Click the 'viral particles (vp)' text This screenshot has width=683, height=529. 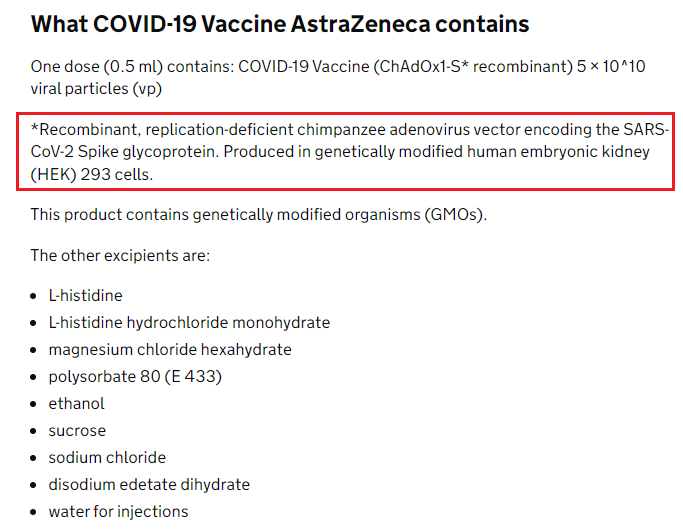pos(96,89)
